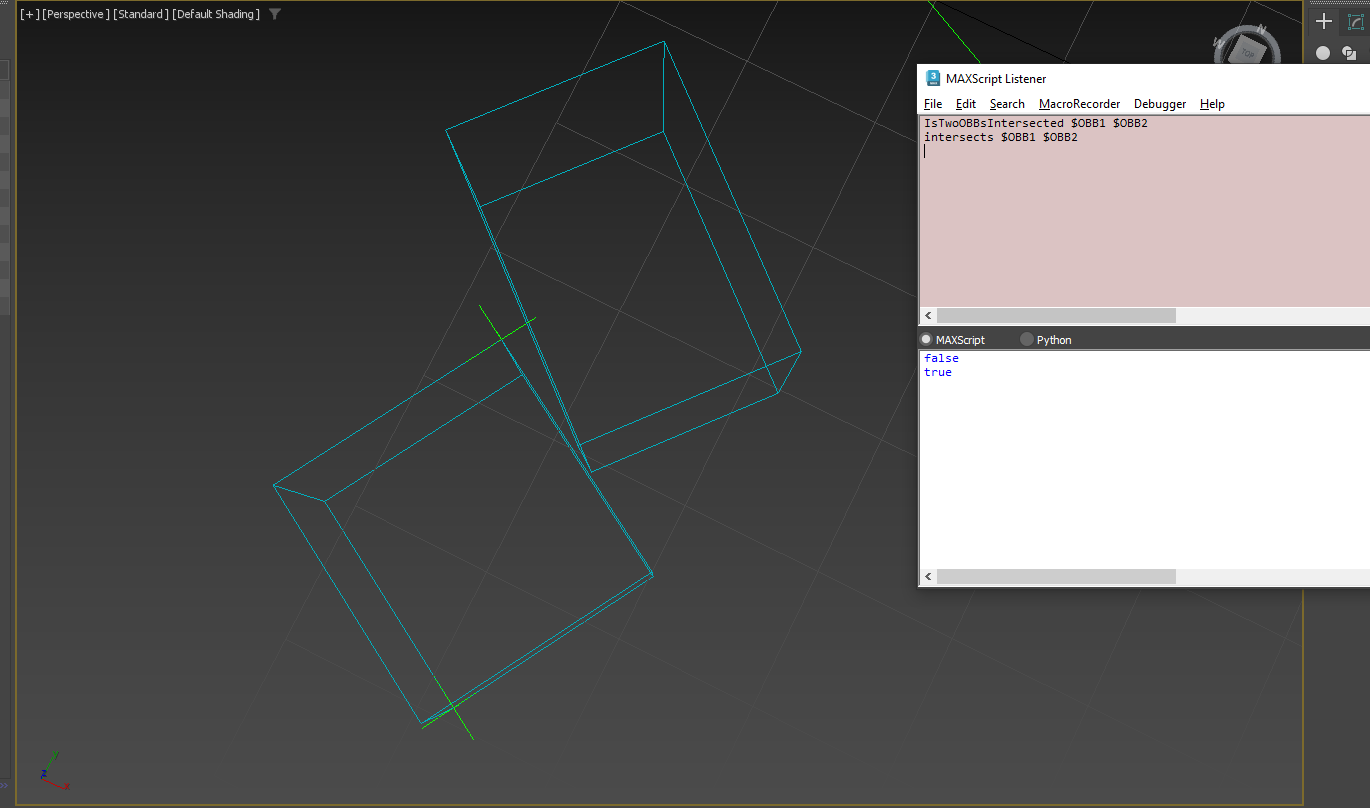Open the MacroRecorder menu

coord(1079,103)
